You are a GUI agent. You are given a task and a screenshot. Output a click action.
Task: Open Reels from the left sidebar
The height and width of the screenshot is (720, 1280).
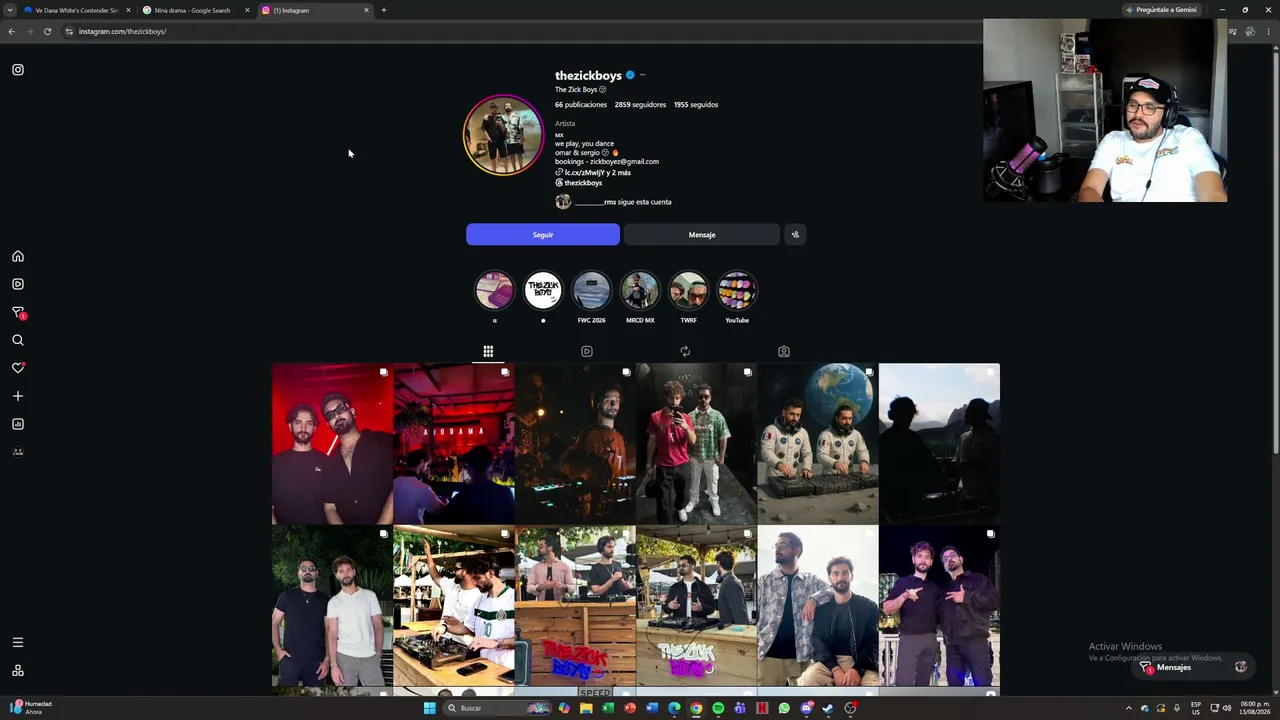(x=18, y=284)
